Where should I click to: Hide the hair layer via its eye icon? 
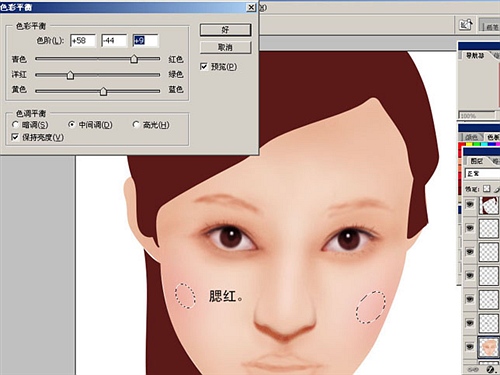click(470, 204)
